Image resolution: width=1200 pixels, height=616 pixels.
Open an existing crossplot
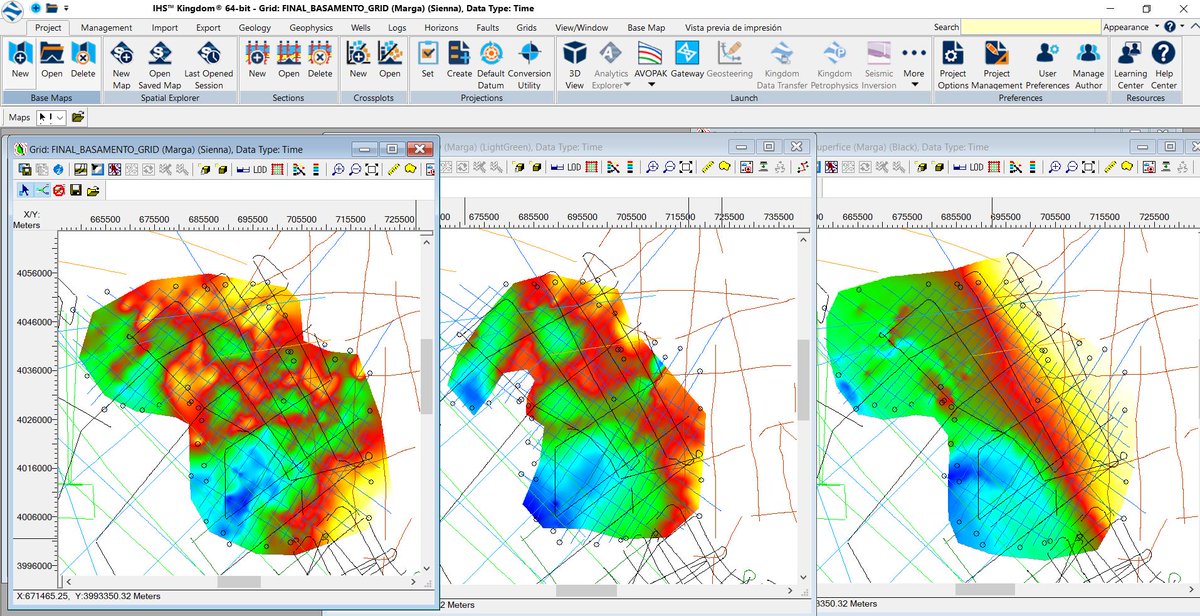click(390, 59)
